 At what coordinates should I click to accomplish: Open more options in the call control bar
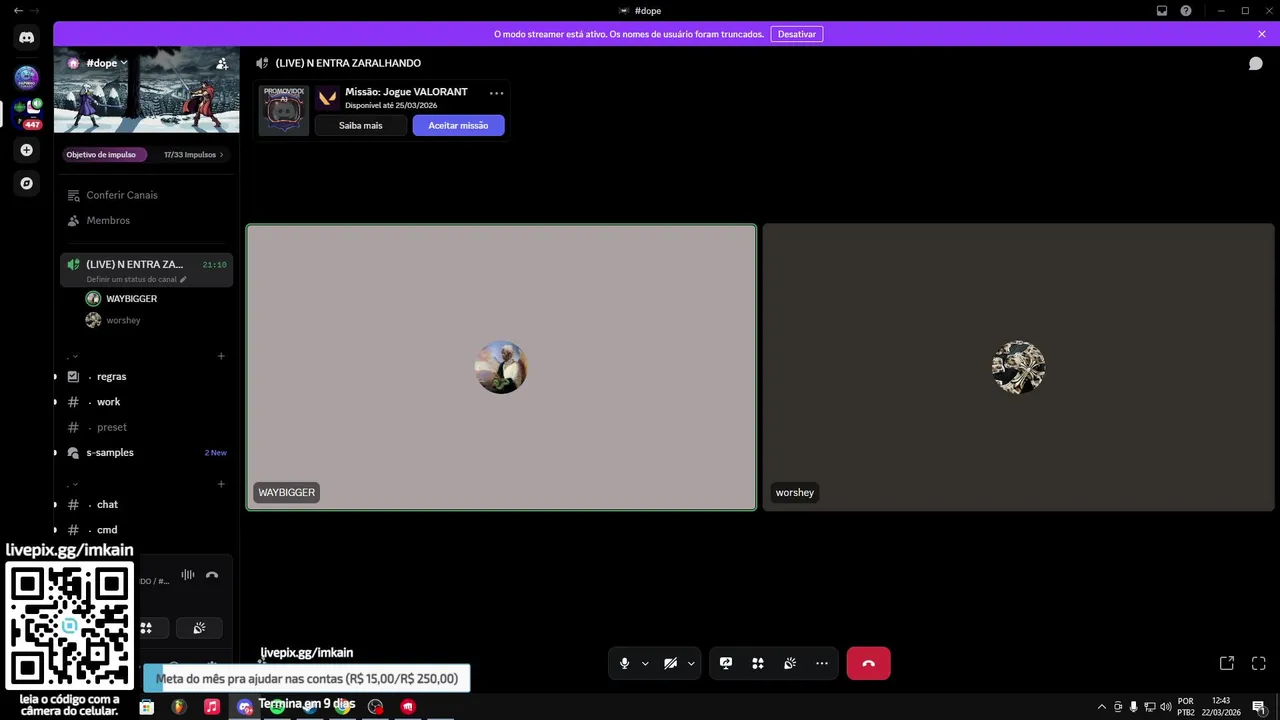tap(822, 663)
